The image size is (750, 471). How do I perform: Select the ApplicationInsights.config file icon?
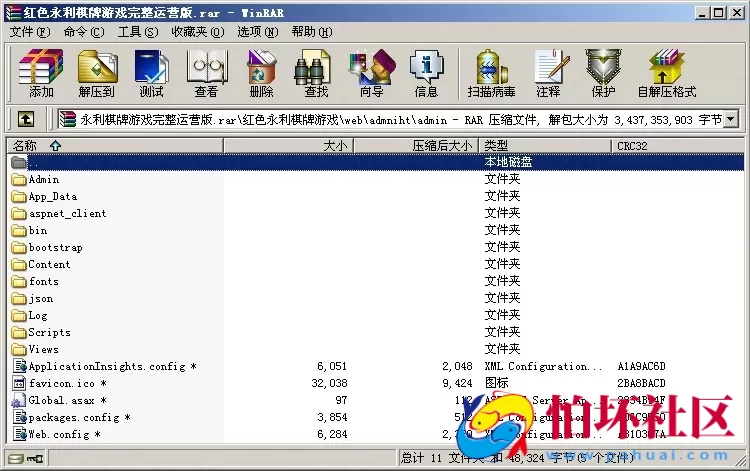(x=20, y=366)
